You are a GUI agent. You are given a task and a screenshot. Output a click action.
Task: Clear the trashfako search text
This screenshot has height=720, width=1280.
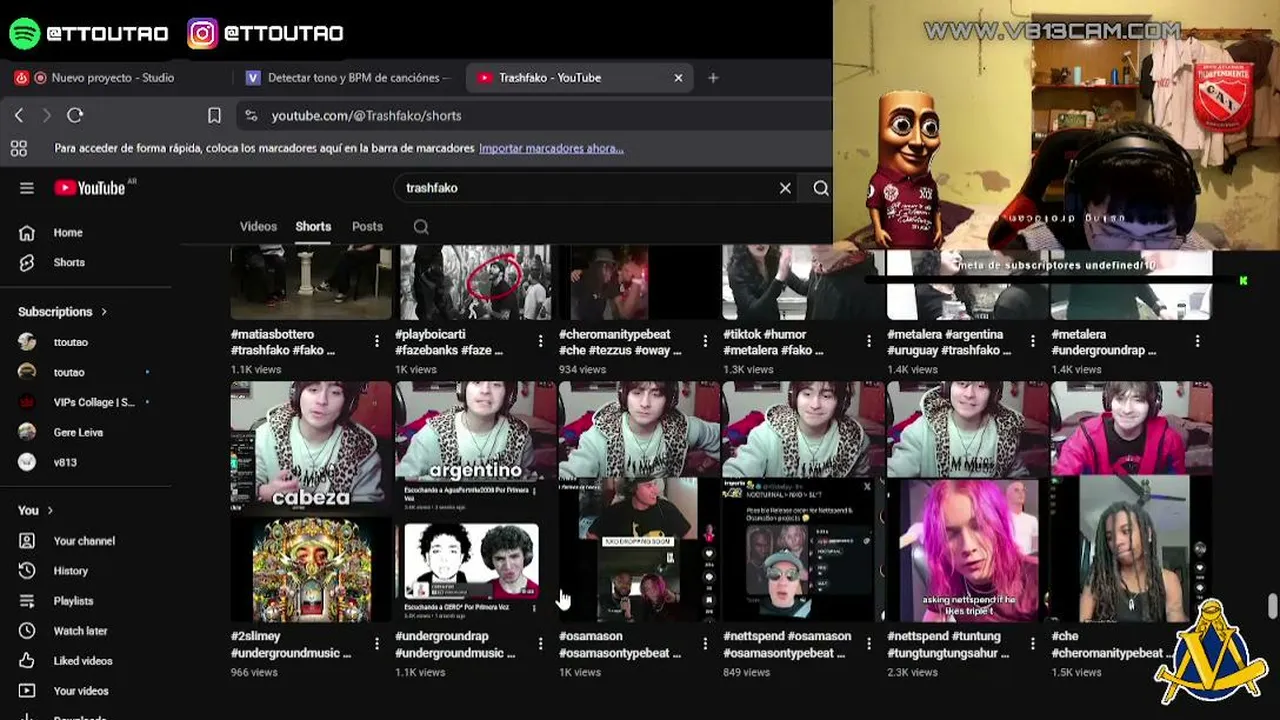coord(785,188)
